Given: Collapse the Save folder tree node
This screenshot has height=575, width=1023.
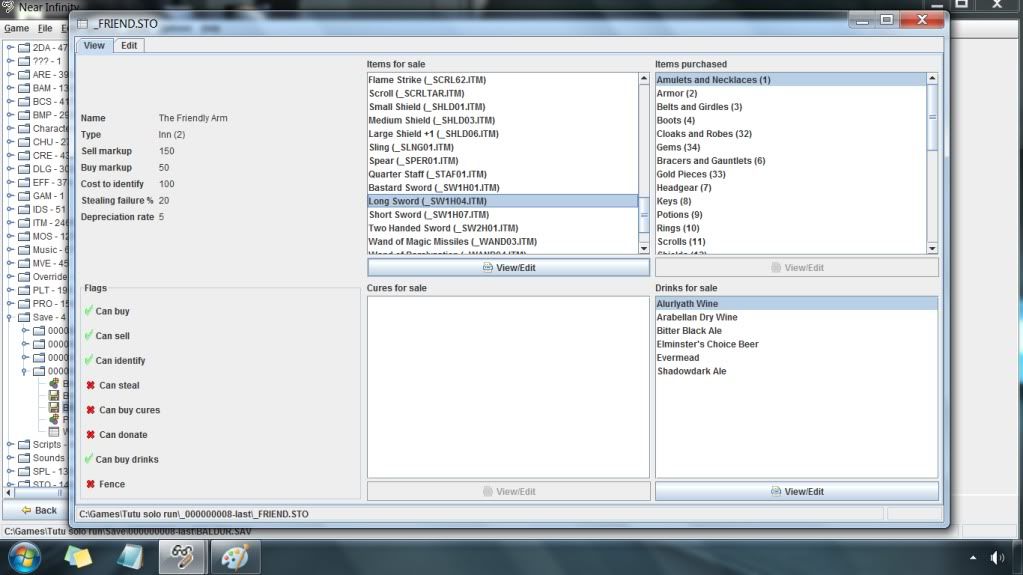Looking at the screenshot, I should pyautogui.click(x=10, y=318).
